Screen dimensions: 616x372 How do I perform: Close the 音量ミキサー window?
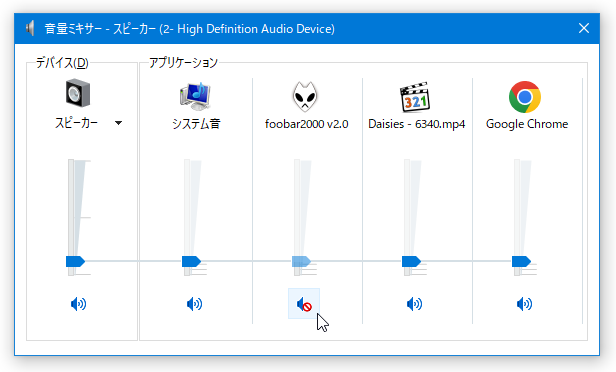(x=584, y=28)
